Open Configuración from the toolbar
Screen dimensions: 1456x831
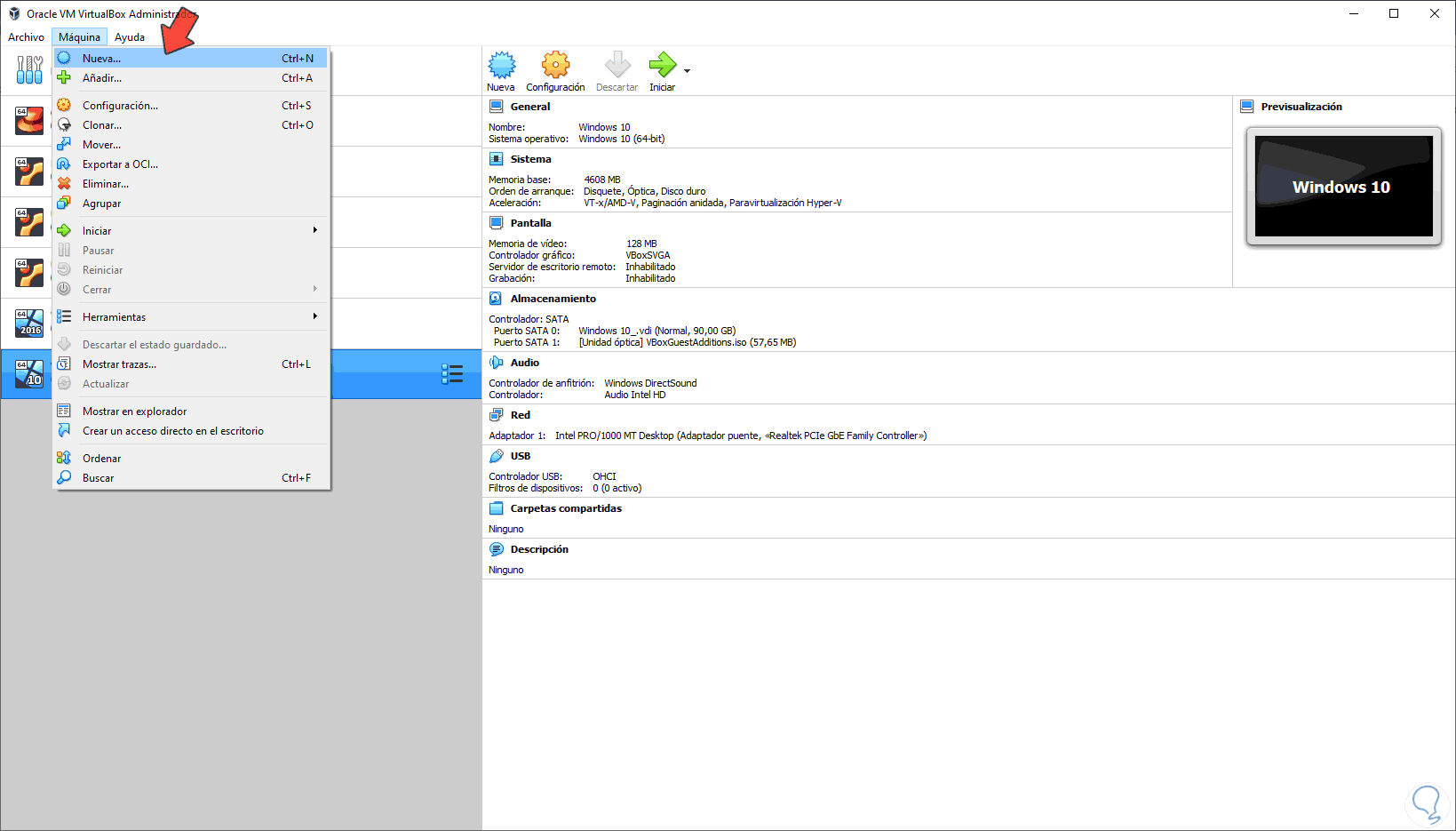pos(556,65)
